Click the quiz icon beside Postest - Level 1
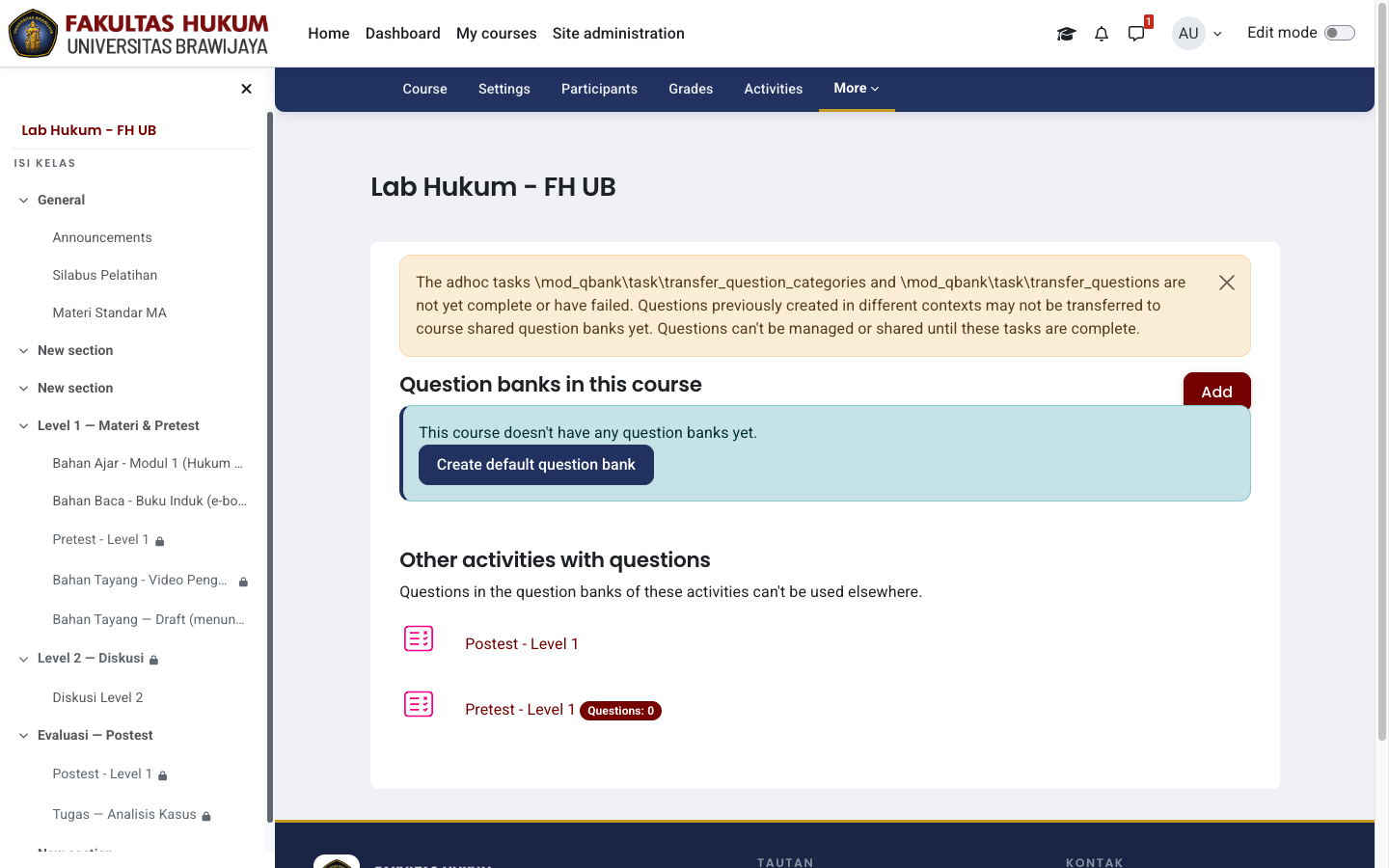Viewport: 1389px width, 868px height. 419,639
